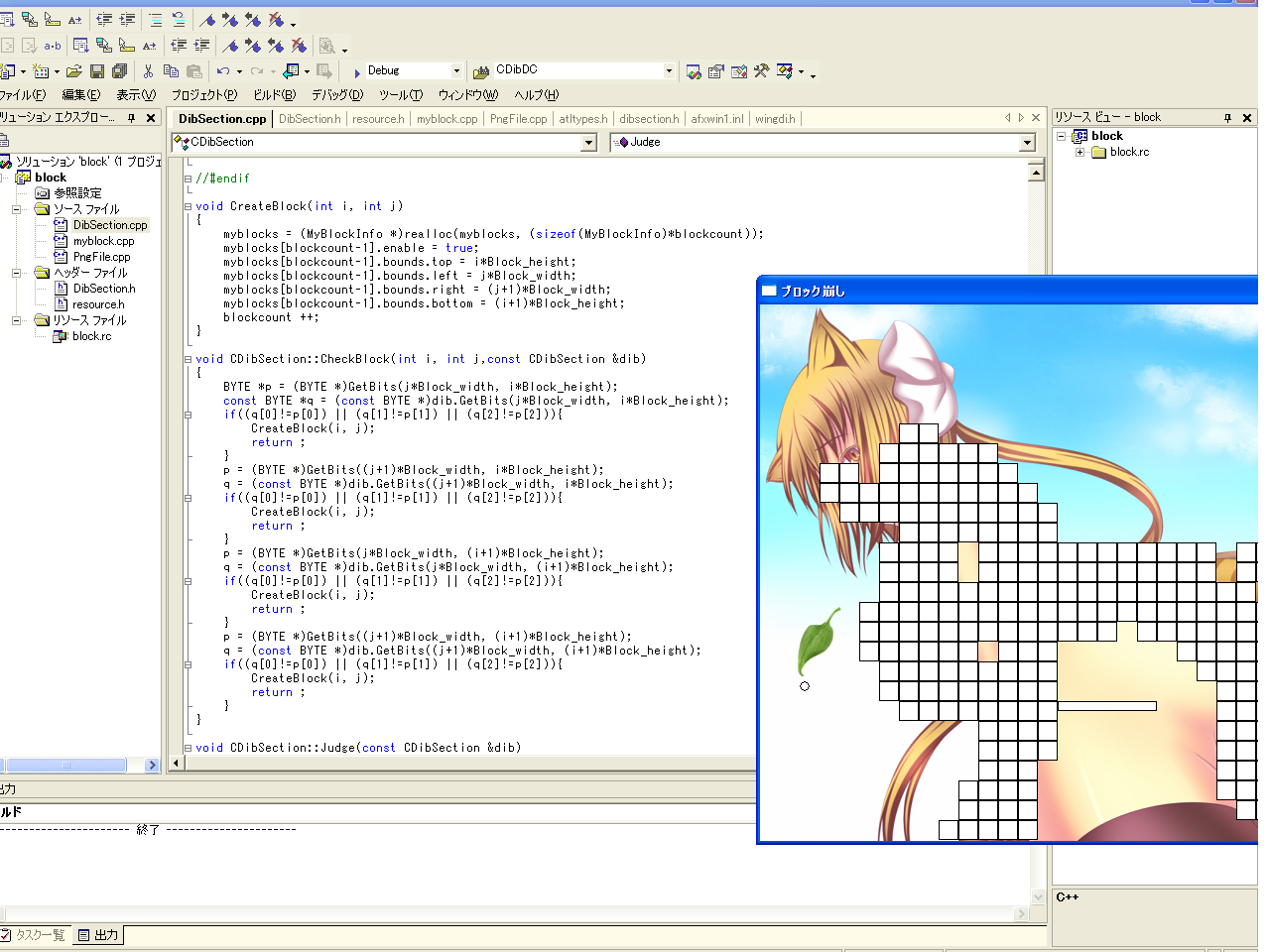Viewport: 1270px width, 952px height.
Task: Click the Uncomment Selection icon
Action: [x=179, y=19]
